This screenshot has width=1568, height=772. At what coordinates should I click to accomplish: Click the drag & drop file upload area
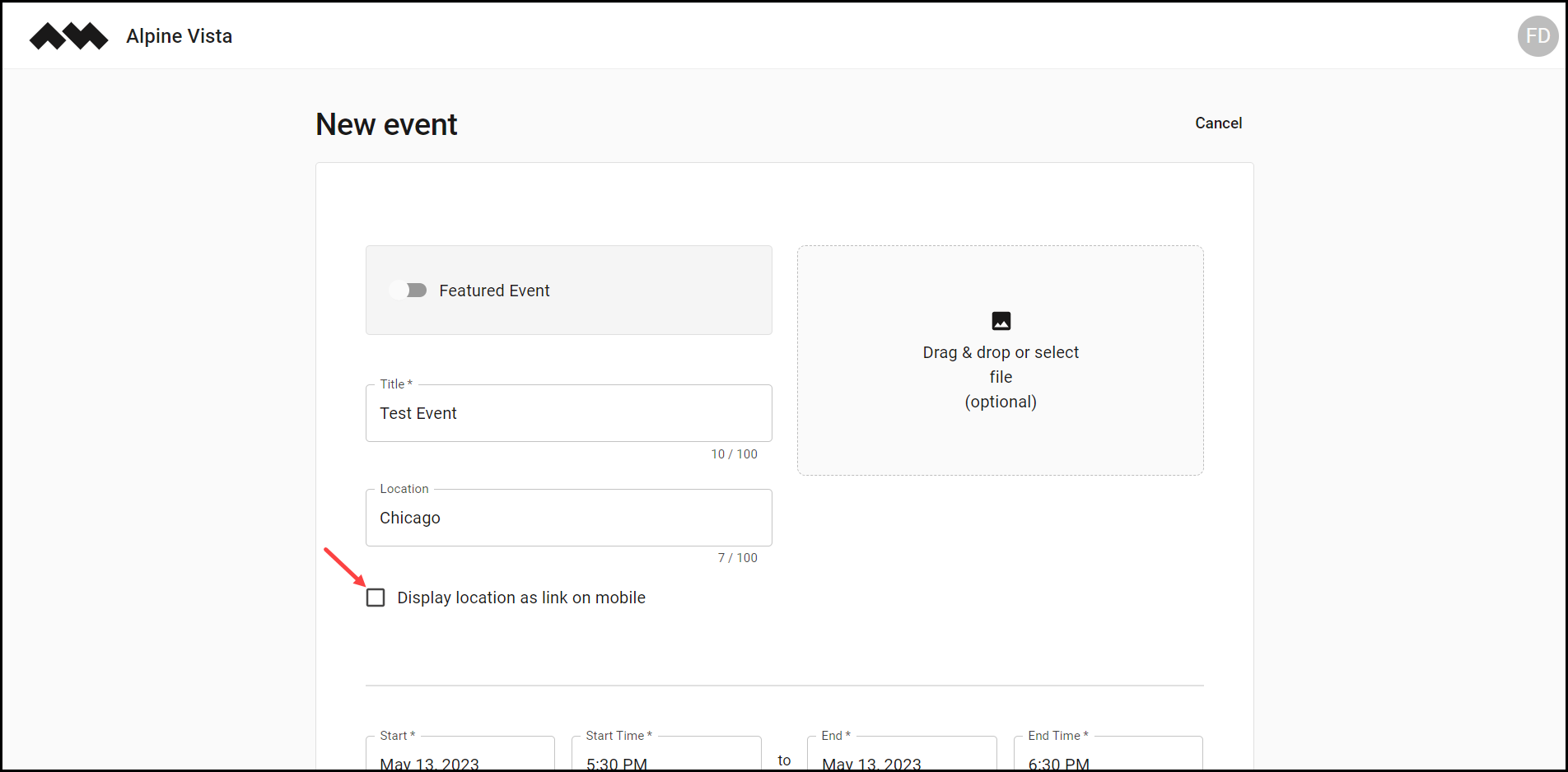(x=1000, y=360)
